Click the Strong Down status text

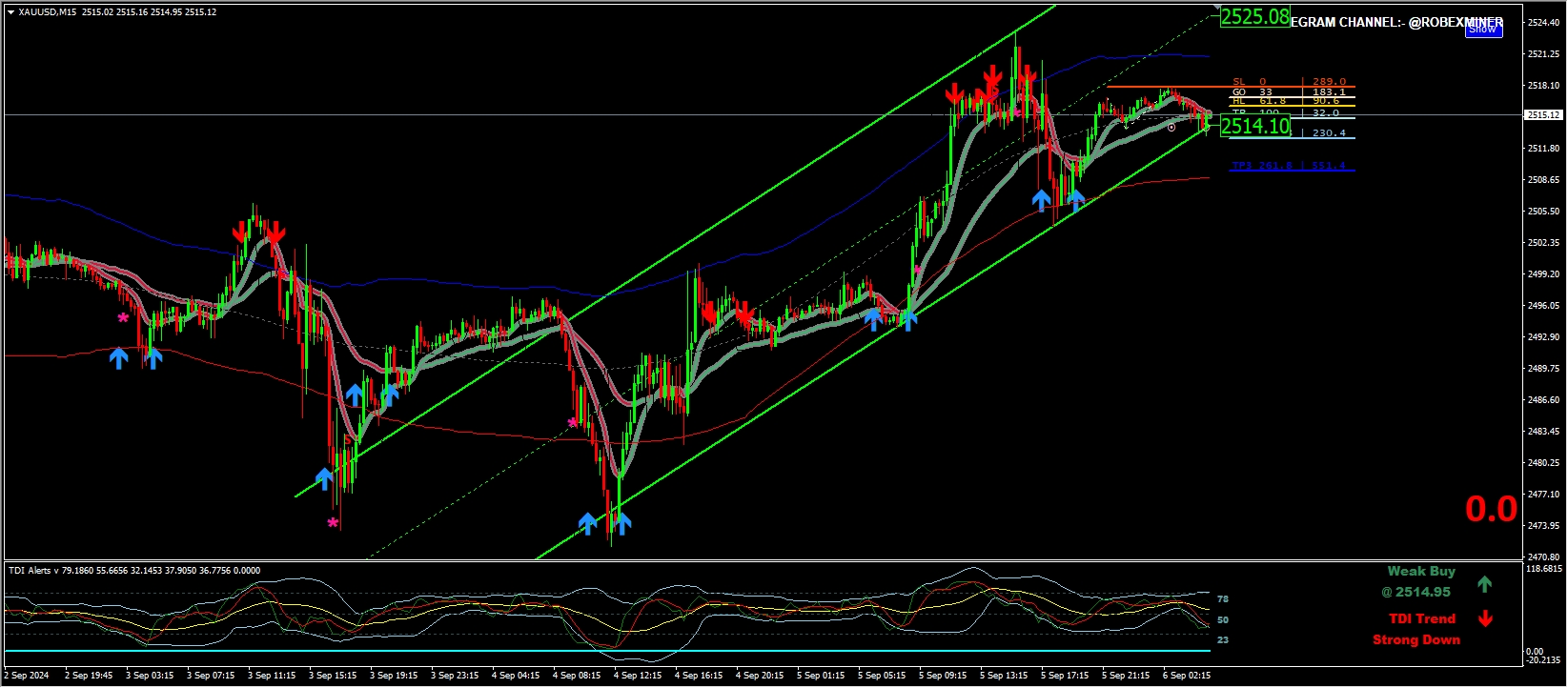(1416, 639)
